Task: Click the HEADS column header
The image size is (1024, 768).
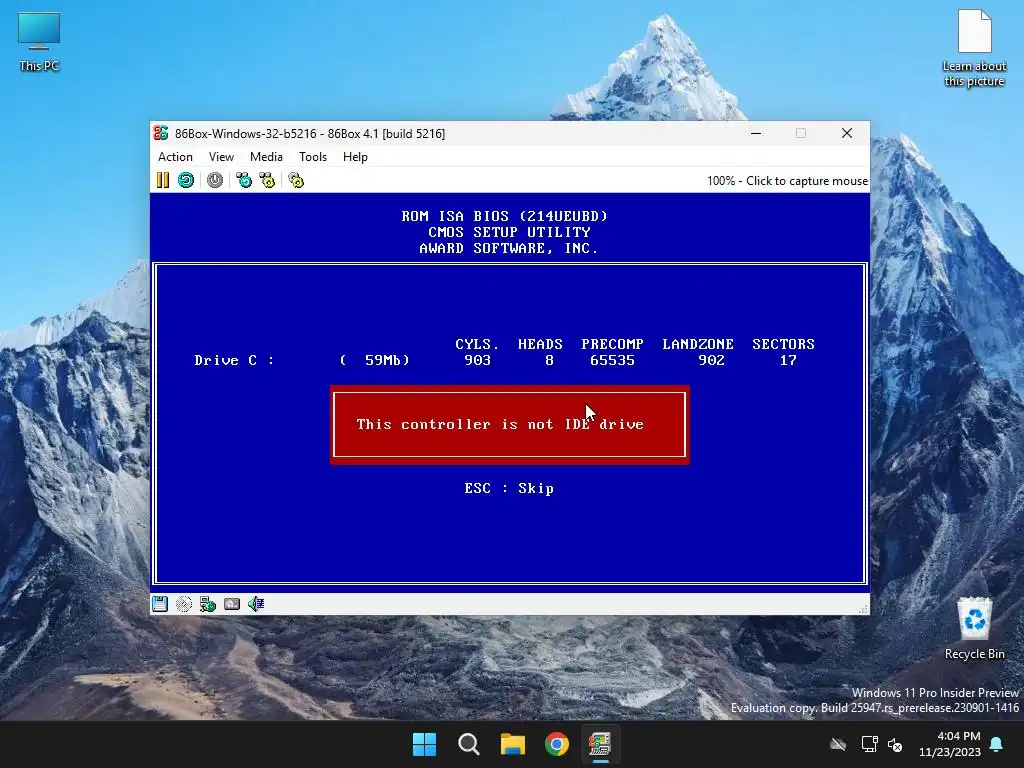Action: pos(540,344)
